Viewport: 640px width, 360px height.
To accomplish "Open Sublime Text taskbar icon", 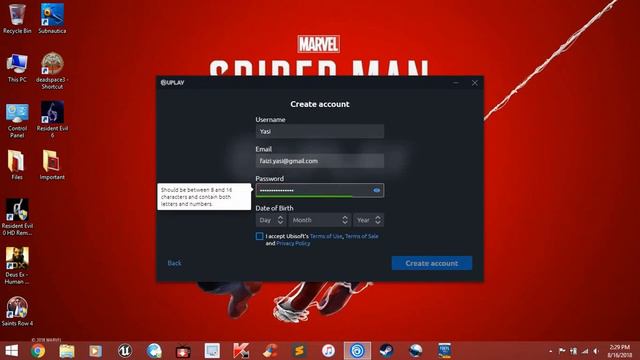I will coord(299,351).
